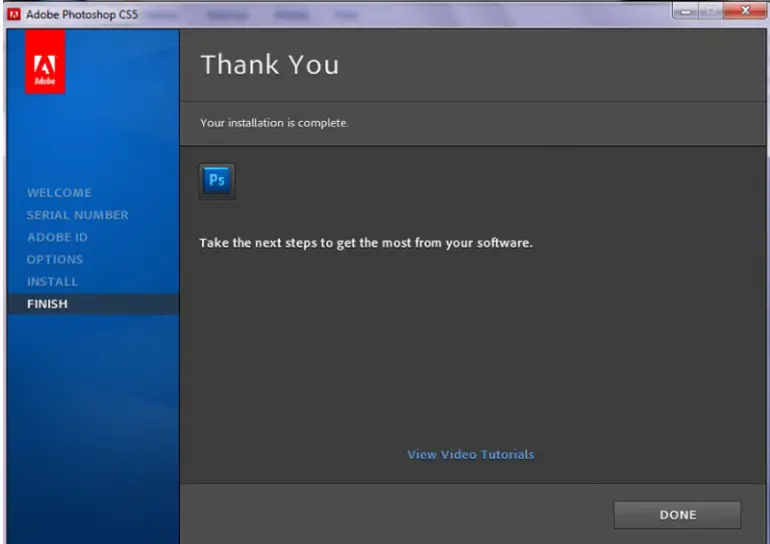
Task: Open the OPTIONS step in sidebar
Action: 55,259
